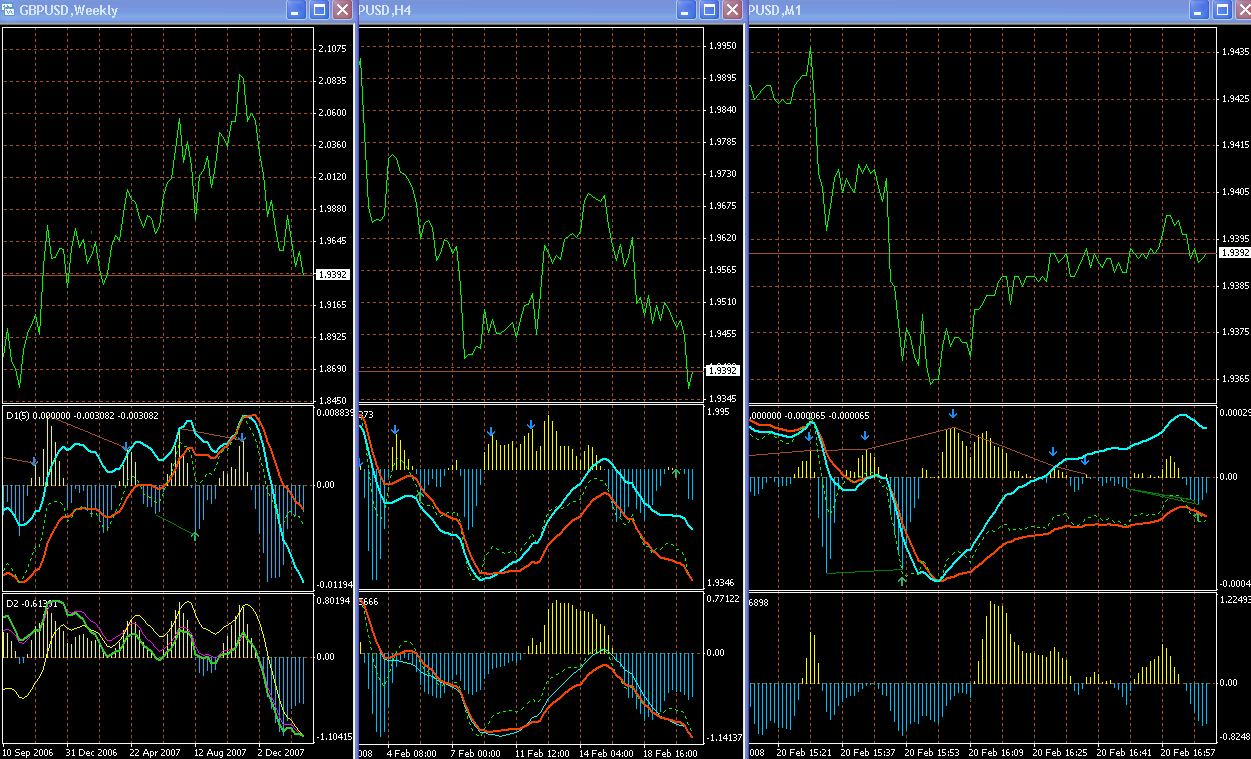Click the 1.8925 price level label

(x=331, y=336)
